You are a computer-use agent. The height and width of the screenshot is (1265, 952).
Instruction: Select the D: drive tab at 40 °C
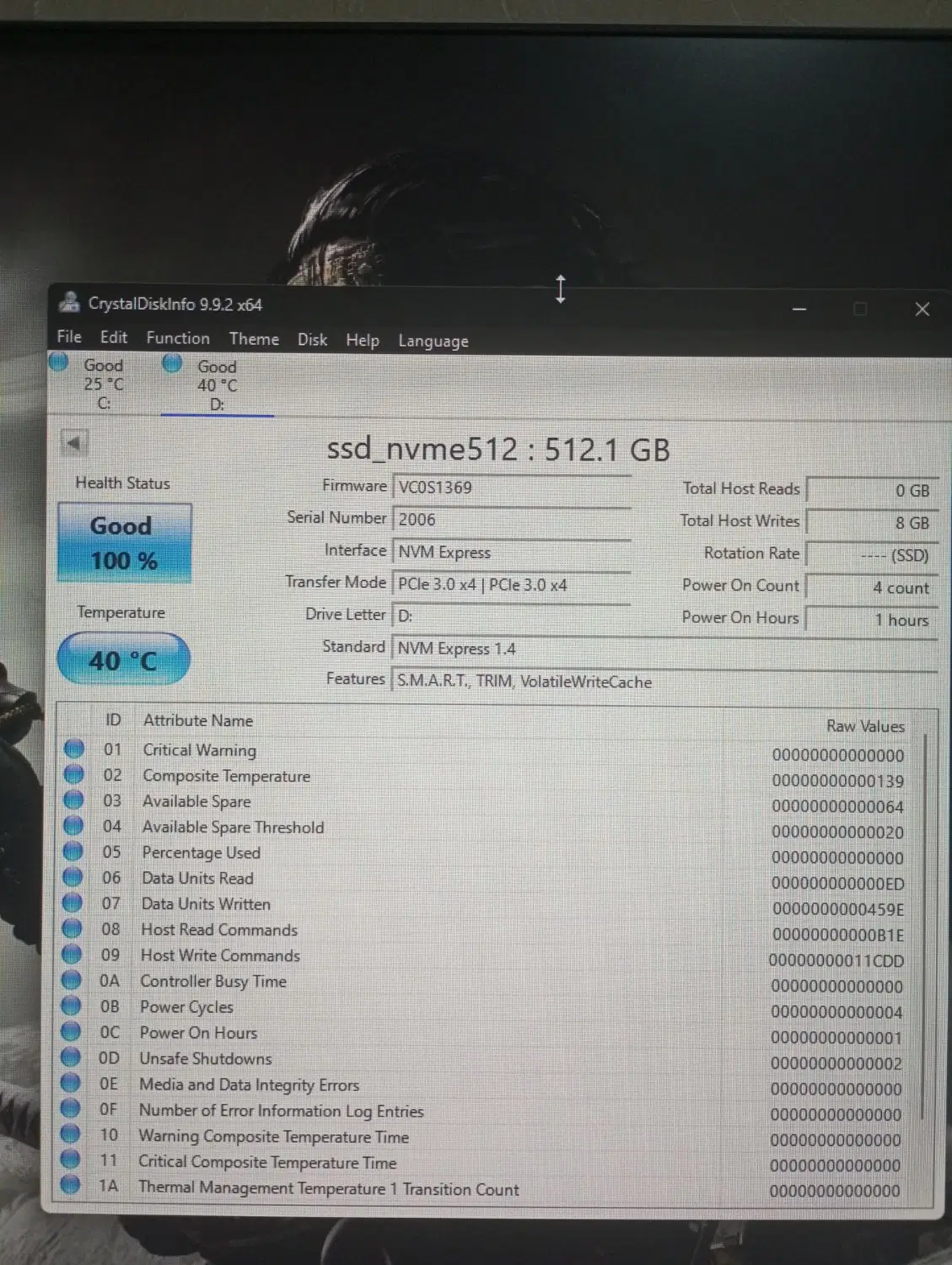(217, 385)
